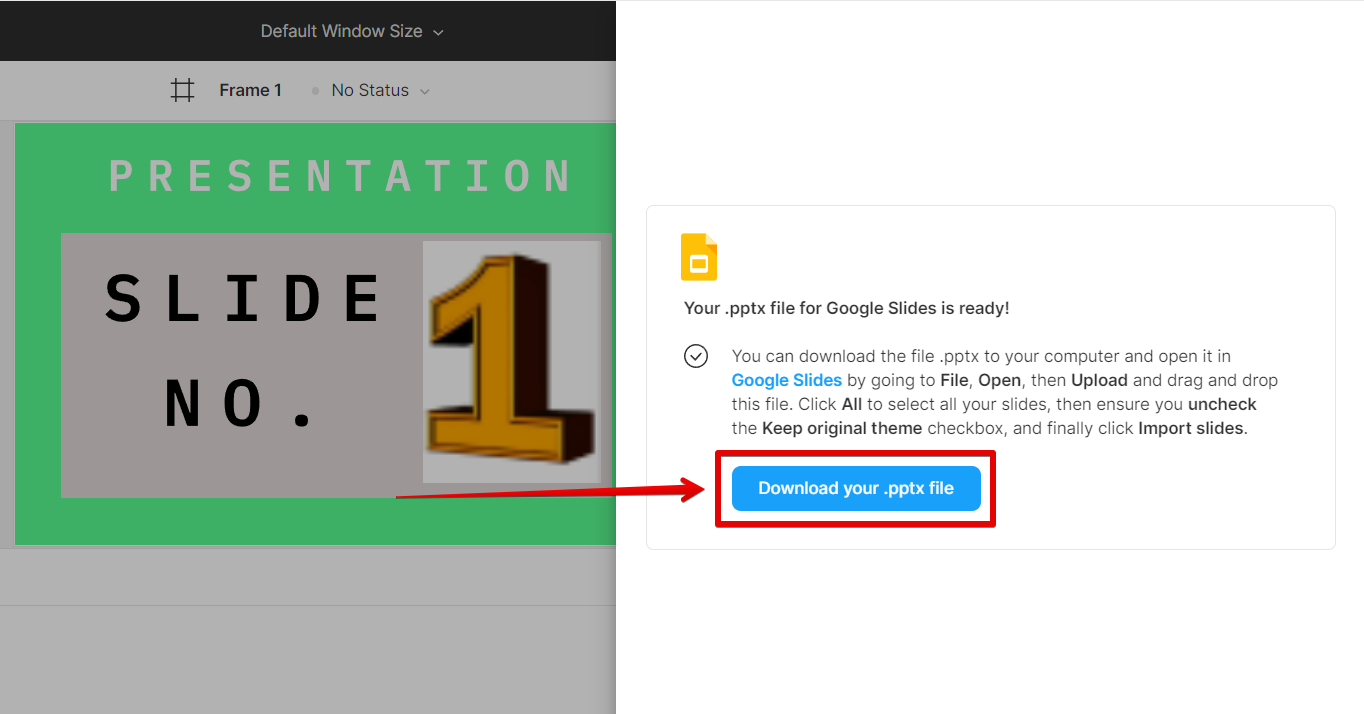Click the 'pptx file is ready' heading
The height and width of the screenshot is (714, 1364).
click(846, 308)
